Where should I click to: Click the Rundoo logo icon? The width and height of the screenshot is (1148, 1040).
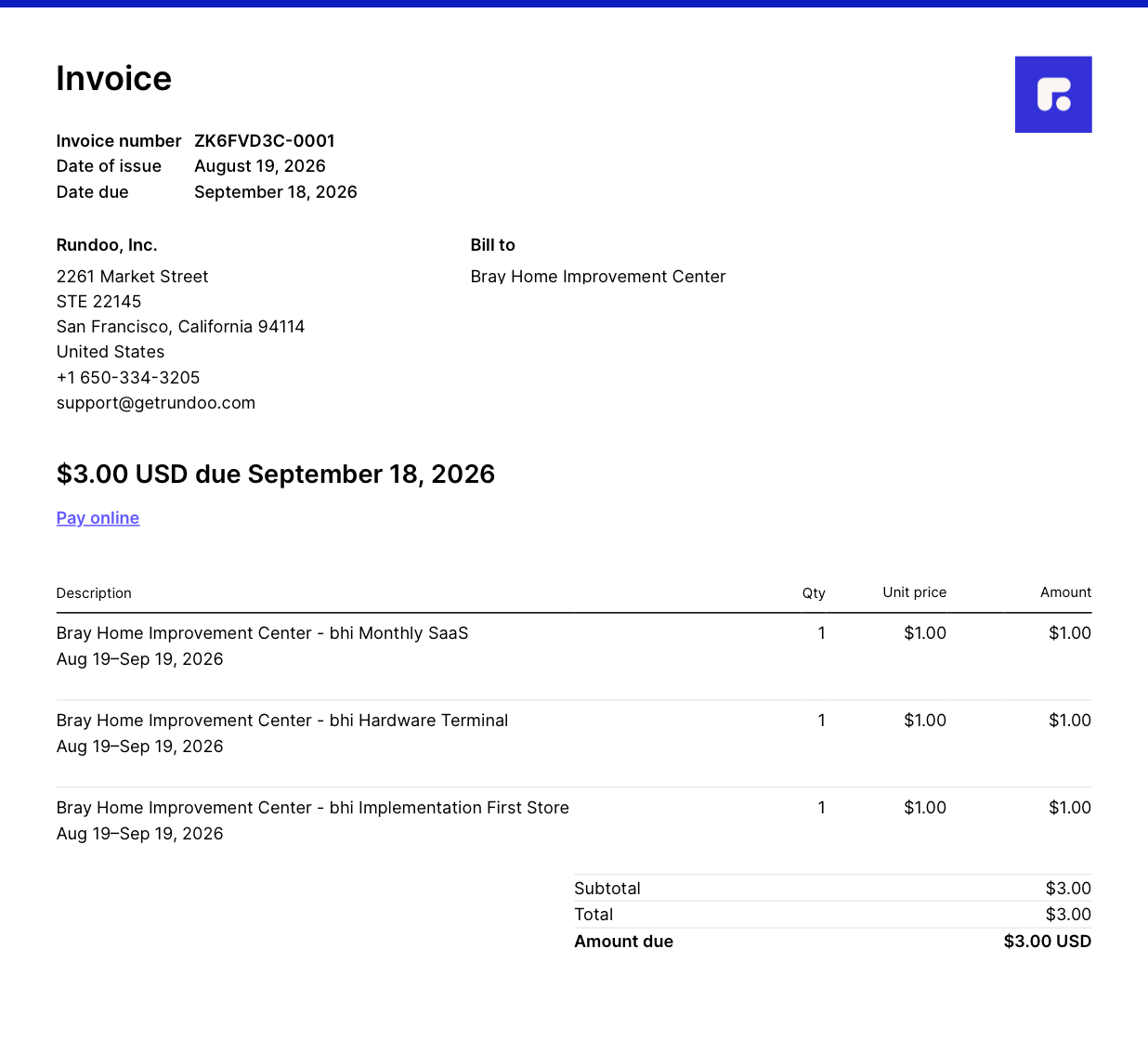pyautogui.click(x=1053, y=95)
